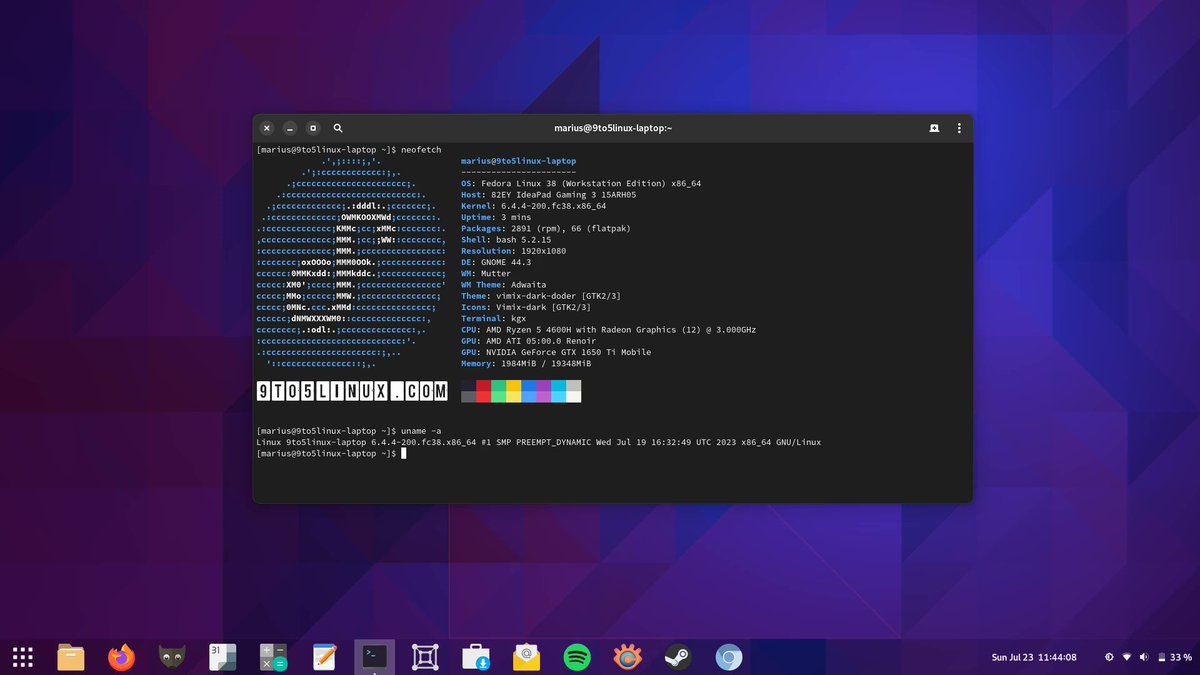Open the calendar app showing 31
The width and height of the screenshot is (1200, 675).
coord(222,657)
